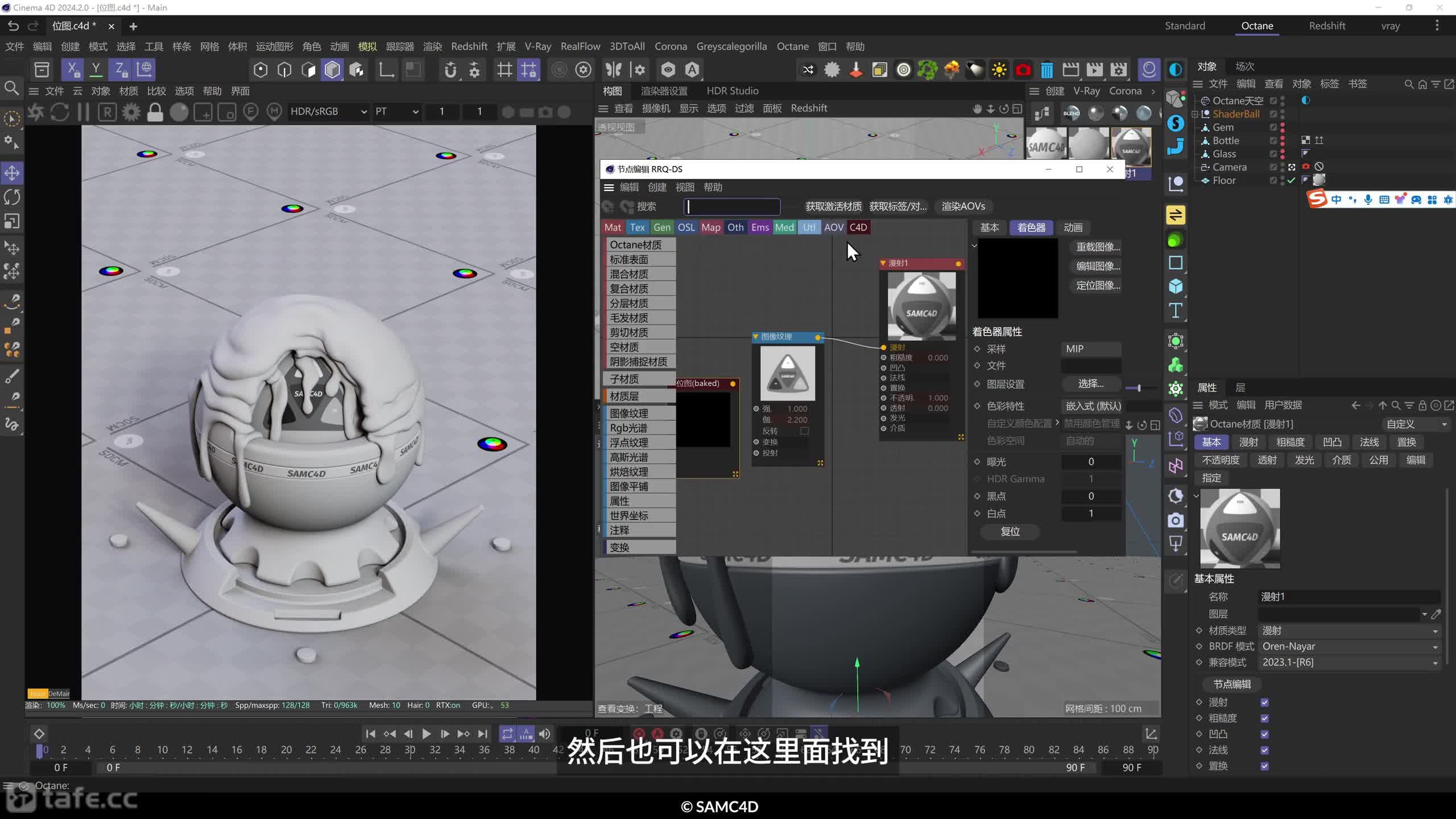The height and width of the screenshot is (819, 1456).
Task: Open the 渲染 menu in menu bar
Action: coord(432,47)
